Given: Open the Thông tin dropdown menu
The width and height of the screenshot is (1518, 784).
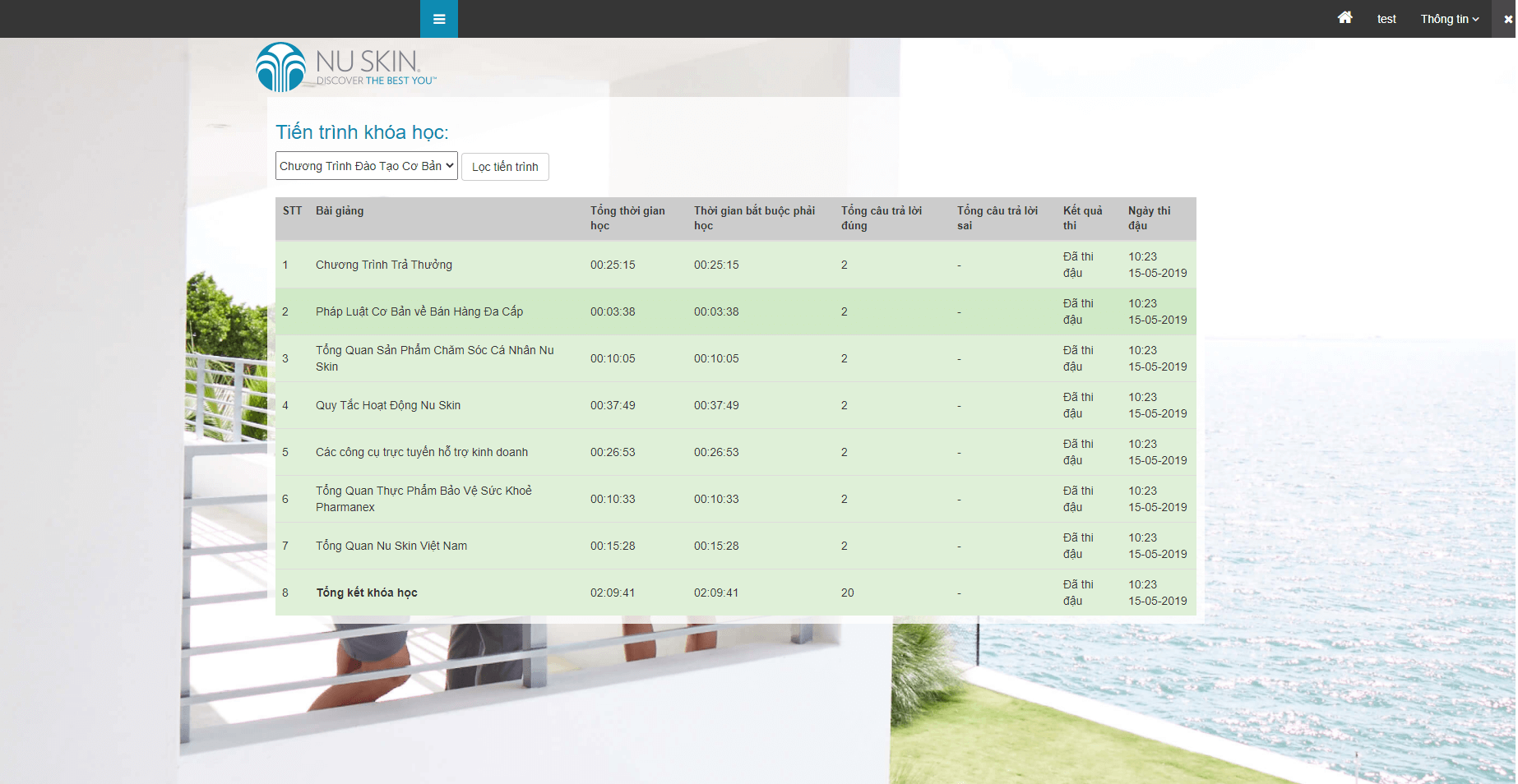Looking at the screenshot, I should point(1450,19).
